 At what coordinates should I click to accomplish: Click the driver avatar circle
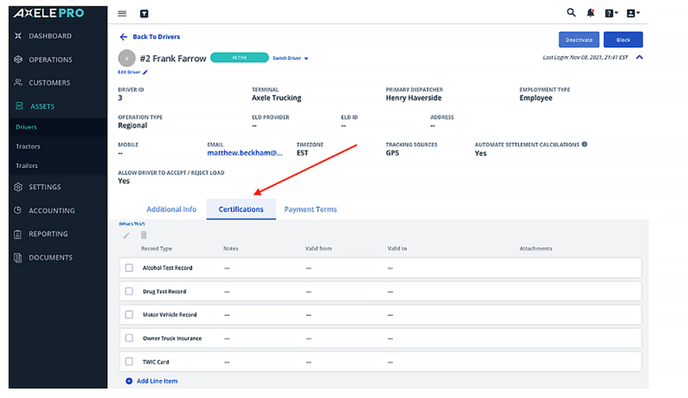point(127,58)
